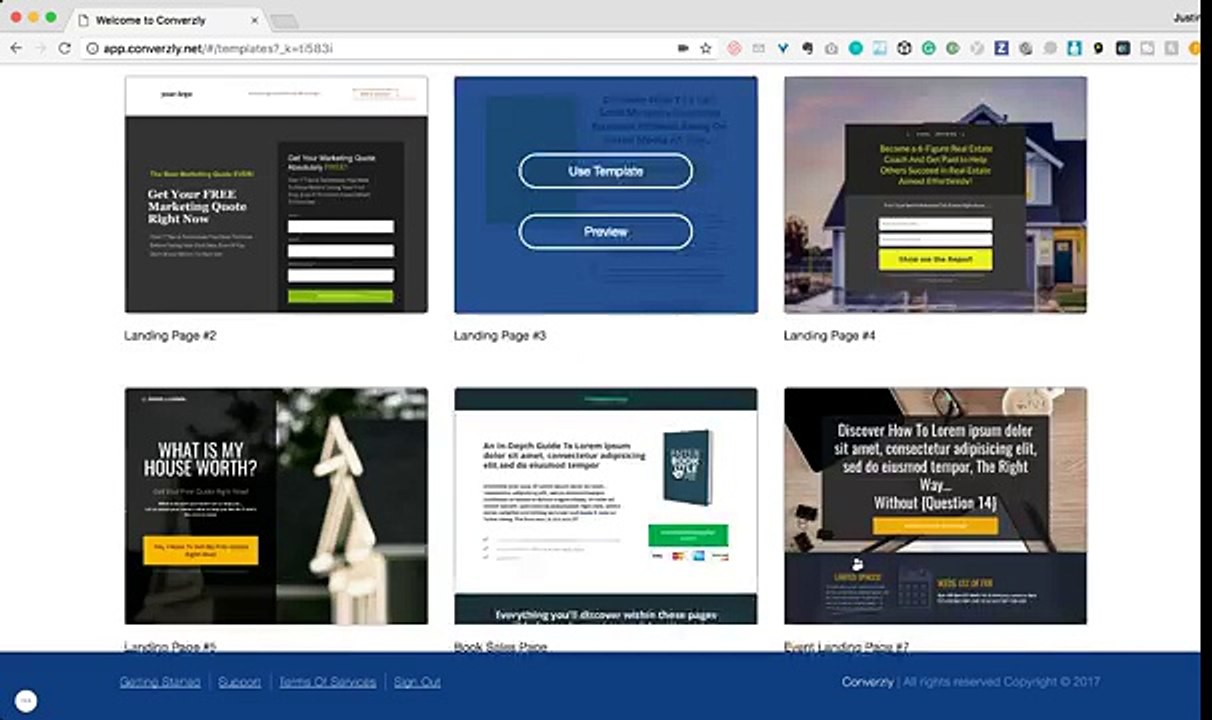Click the Landing Page #4 label
The width and height of the screenshot is (1212, 720).
(829, 336)
